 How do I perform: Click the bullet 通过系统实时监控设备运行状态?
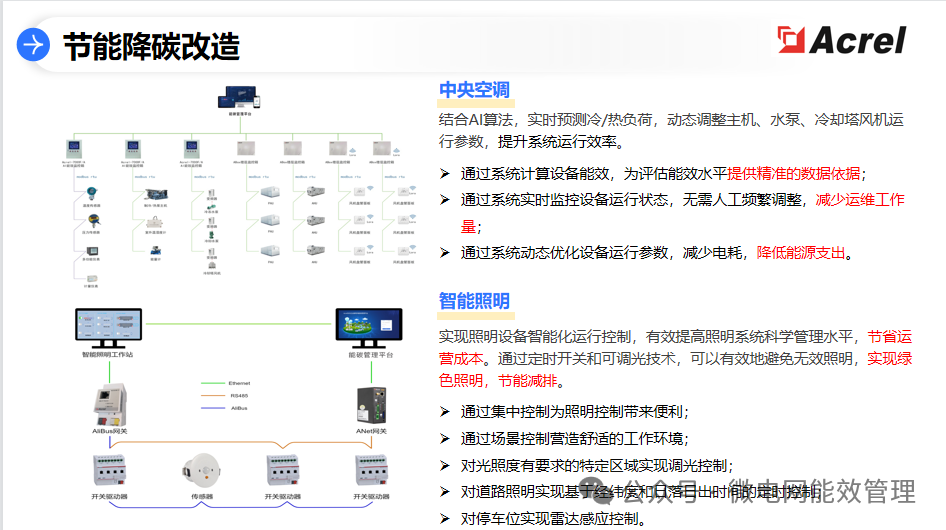pyautogui.click(x=672, y=212)
